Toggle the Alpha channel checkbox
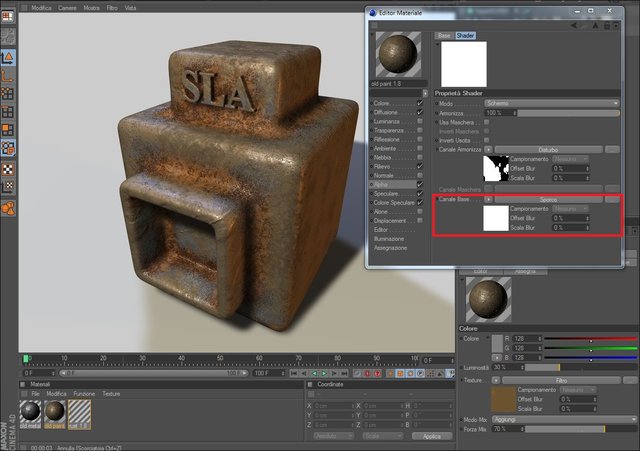 pyautogui.click(x=420, y=184)
